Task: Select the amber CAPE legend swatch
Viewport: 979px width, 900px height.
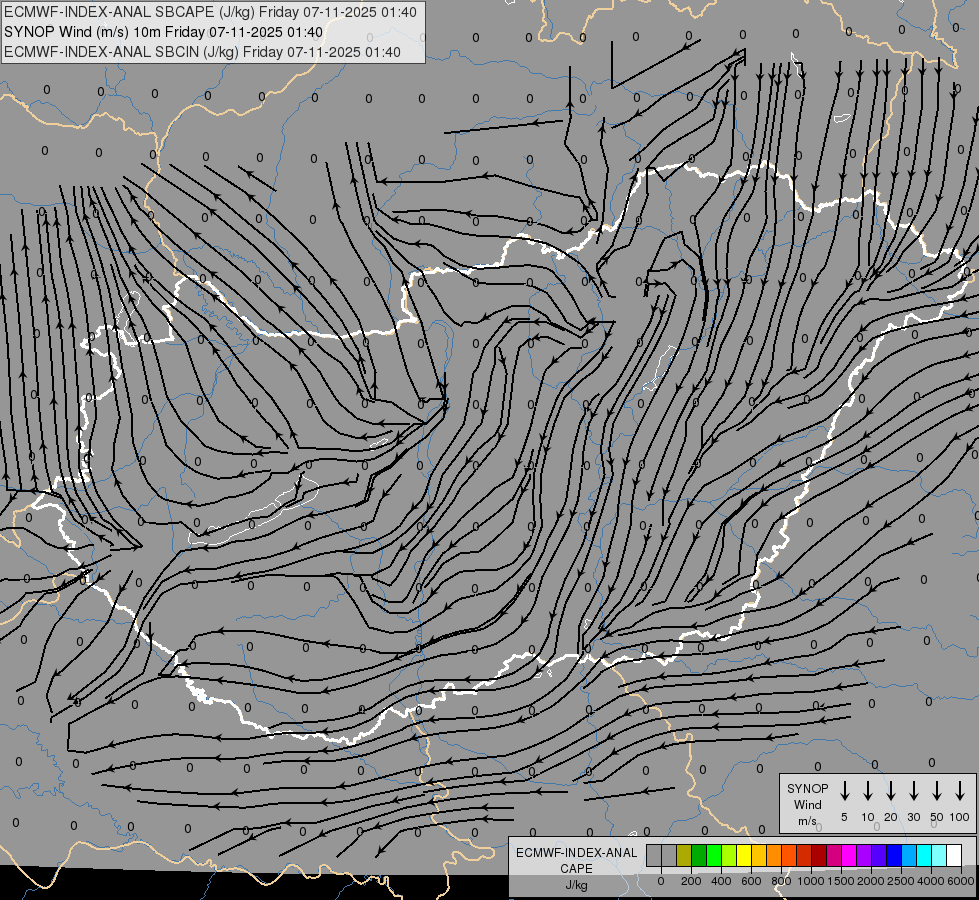Action: 759,855
